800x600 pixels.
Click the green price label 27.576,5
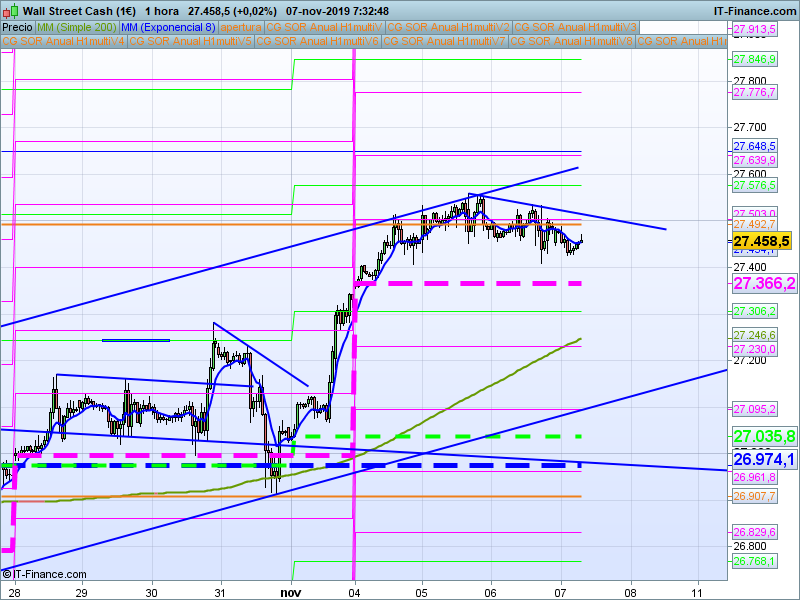pos(754,185)
